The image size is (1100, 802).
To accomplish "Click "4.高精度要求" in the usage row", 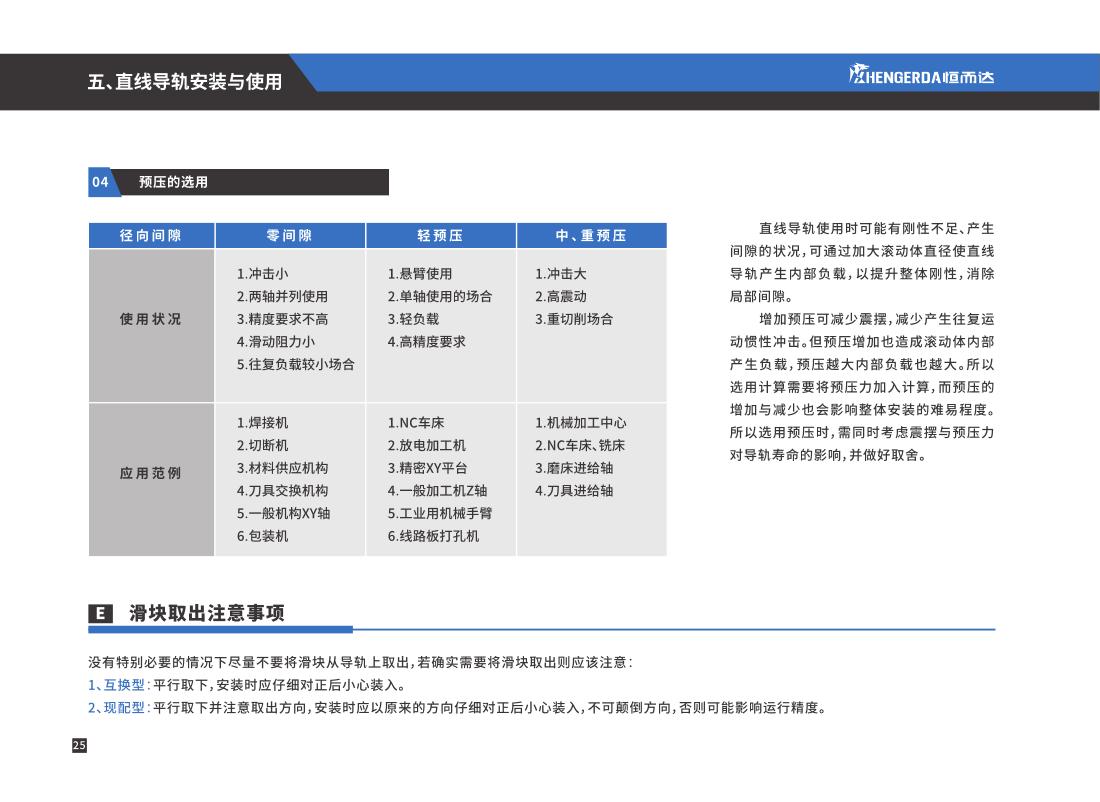I will 426,342.
